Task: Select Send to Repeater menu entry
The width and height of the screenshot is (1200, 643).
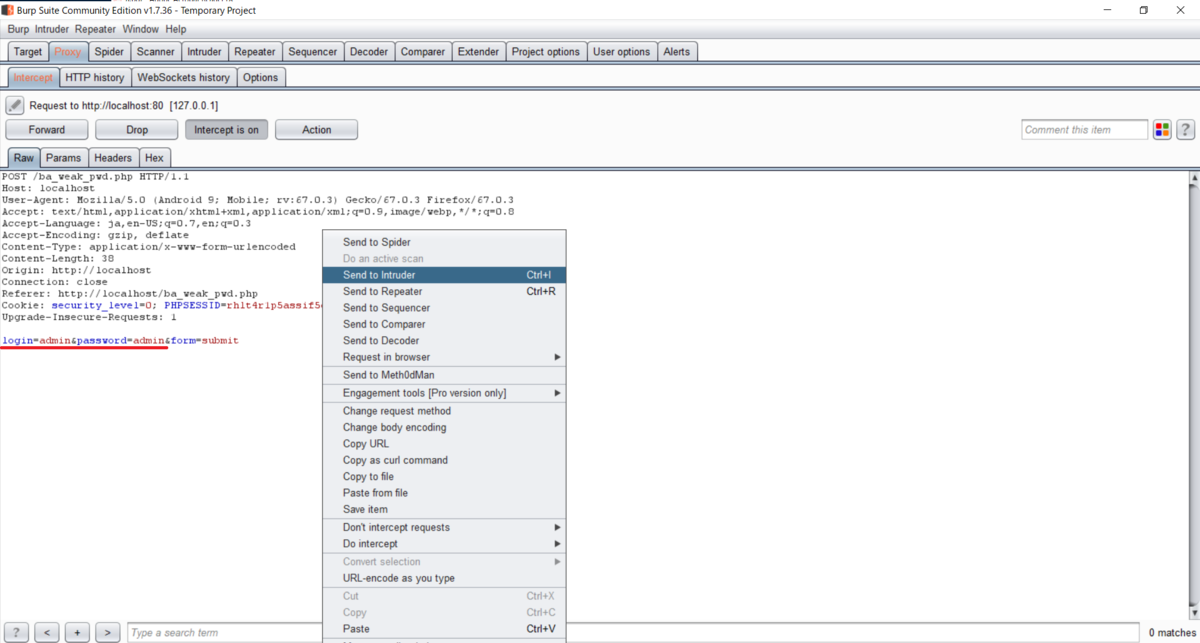Action: tap(444, 291)
